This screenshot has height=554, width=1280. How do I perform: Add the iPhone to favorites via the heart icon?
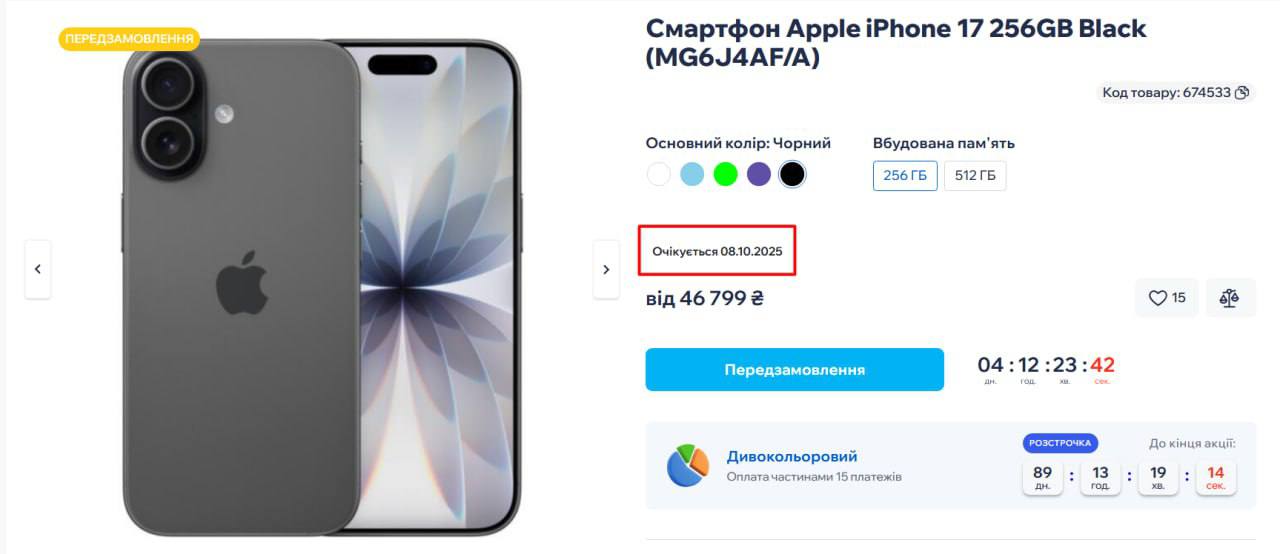(x=1167, y=297)
